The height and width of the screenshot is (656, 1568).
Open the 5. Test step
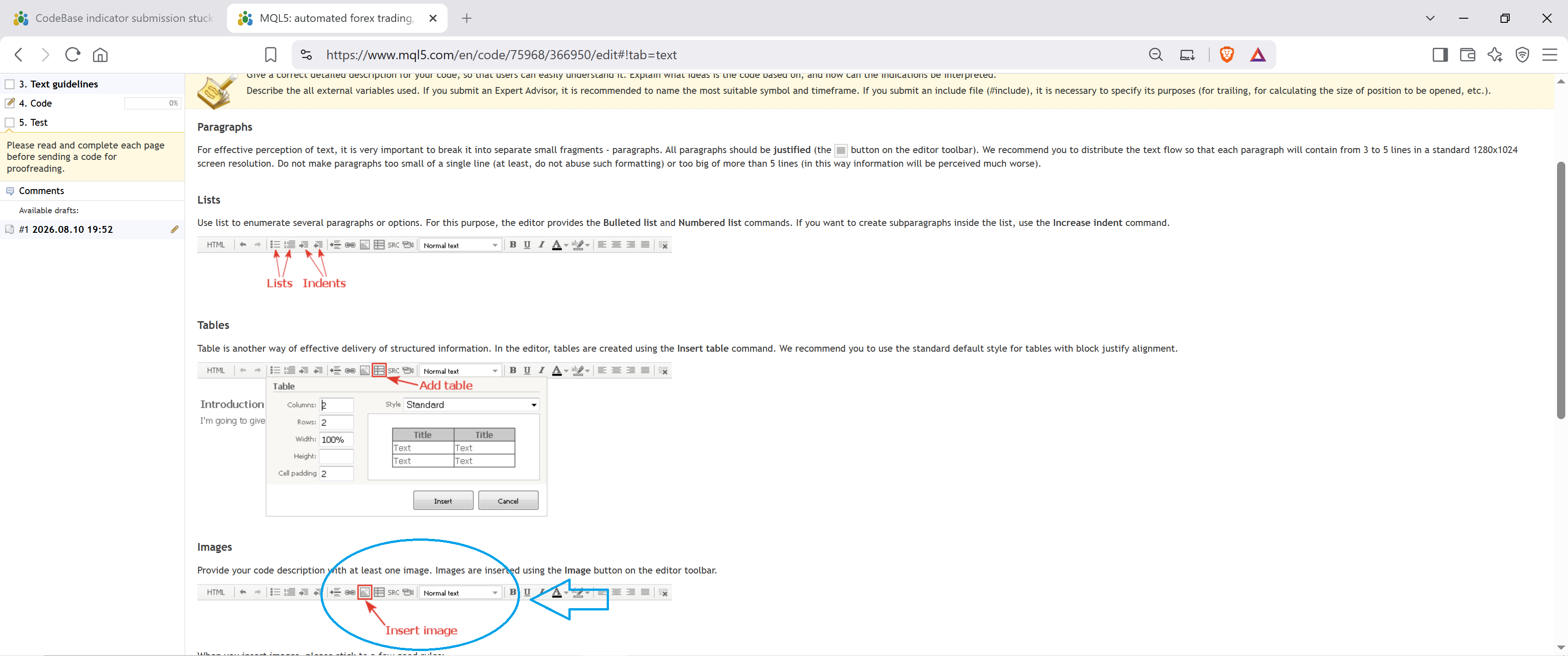point(33,122)
